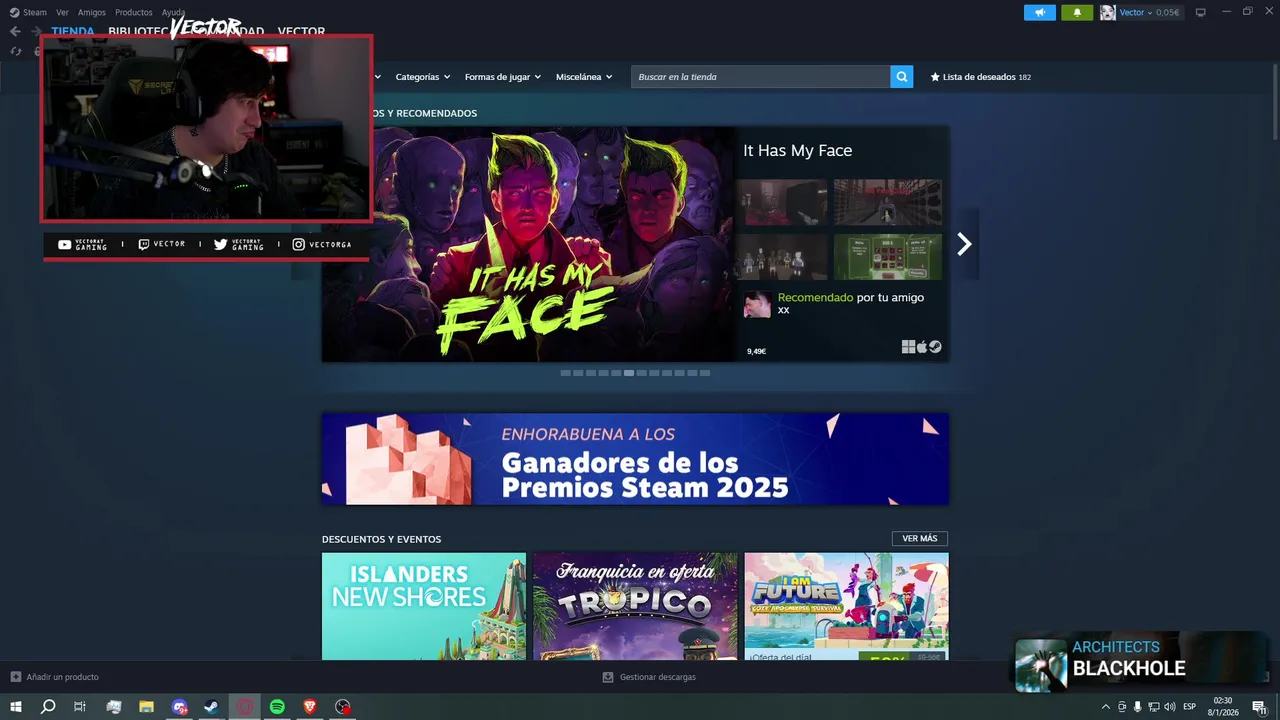
Task: Open the Productos menu
Action: [133, 12]
